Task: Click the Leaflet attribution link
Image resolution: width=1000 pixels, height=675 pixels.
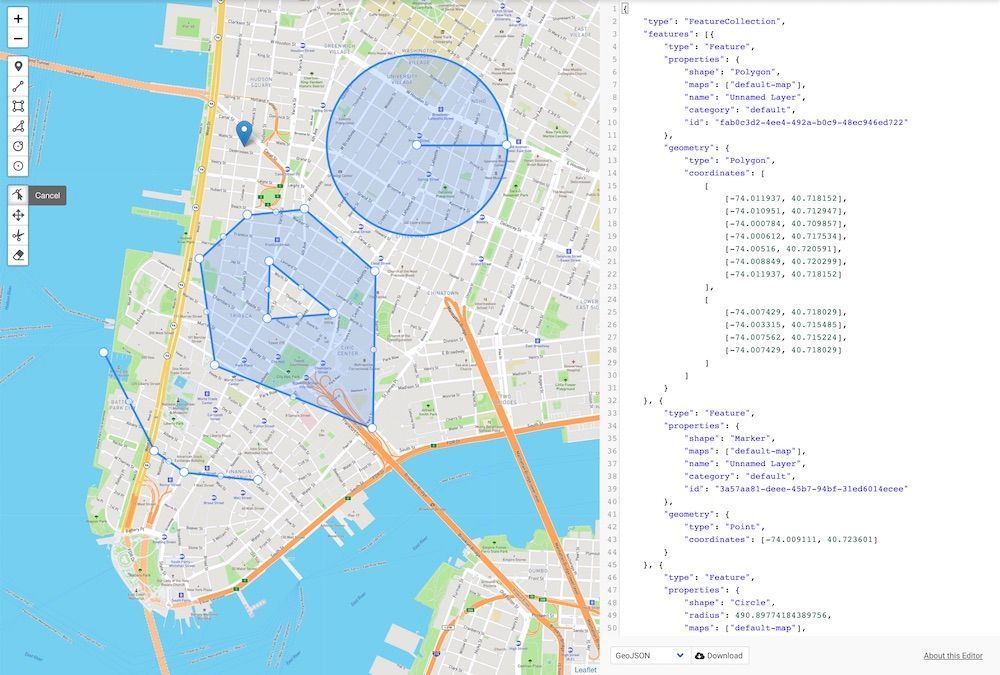Action: [586, 669]
